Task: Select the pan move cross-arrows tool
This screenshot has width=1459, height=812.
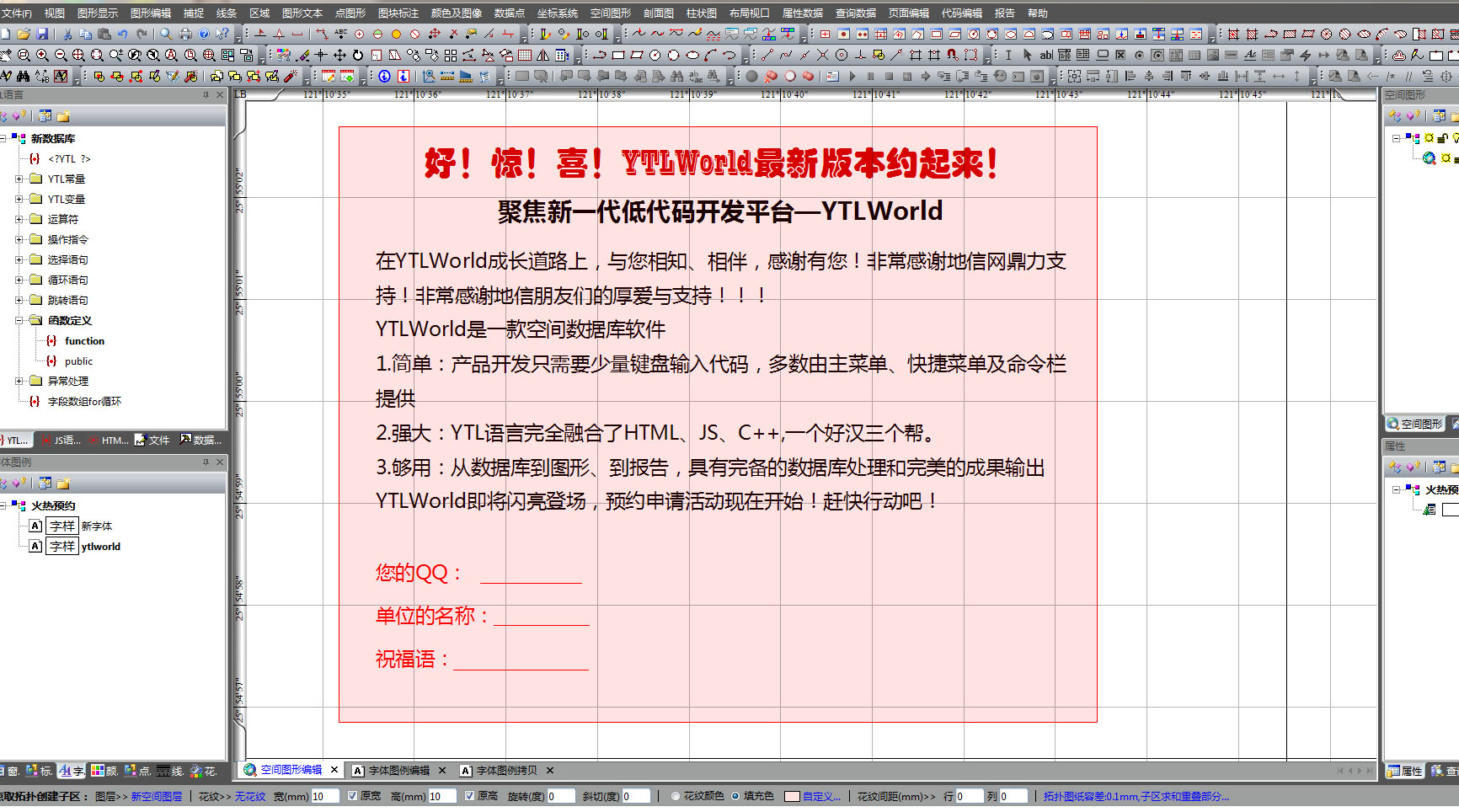Action: coord(339,55)
